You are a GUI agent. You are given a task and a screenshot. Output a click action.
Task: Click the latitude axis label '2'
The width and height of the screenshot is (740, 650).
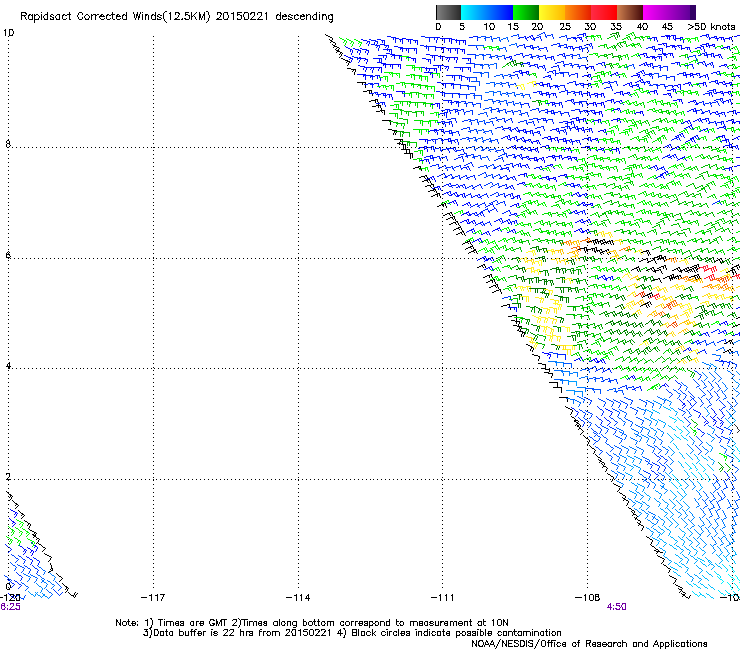[x=8, y=477]
